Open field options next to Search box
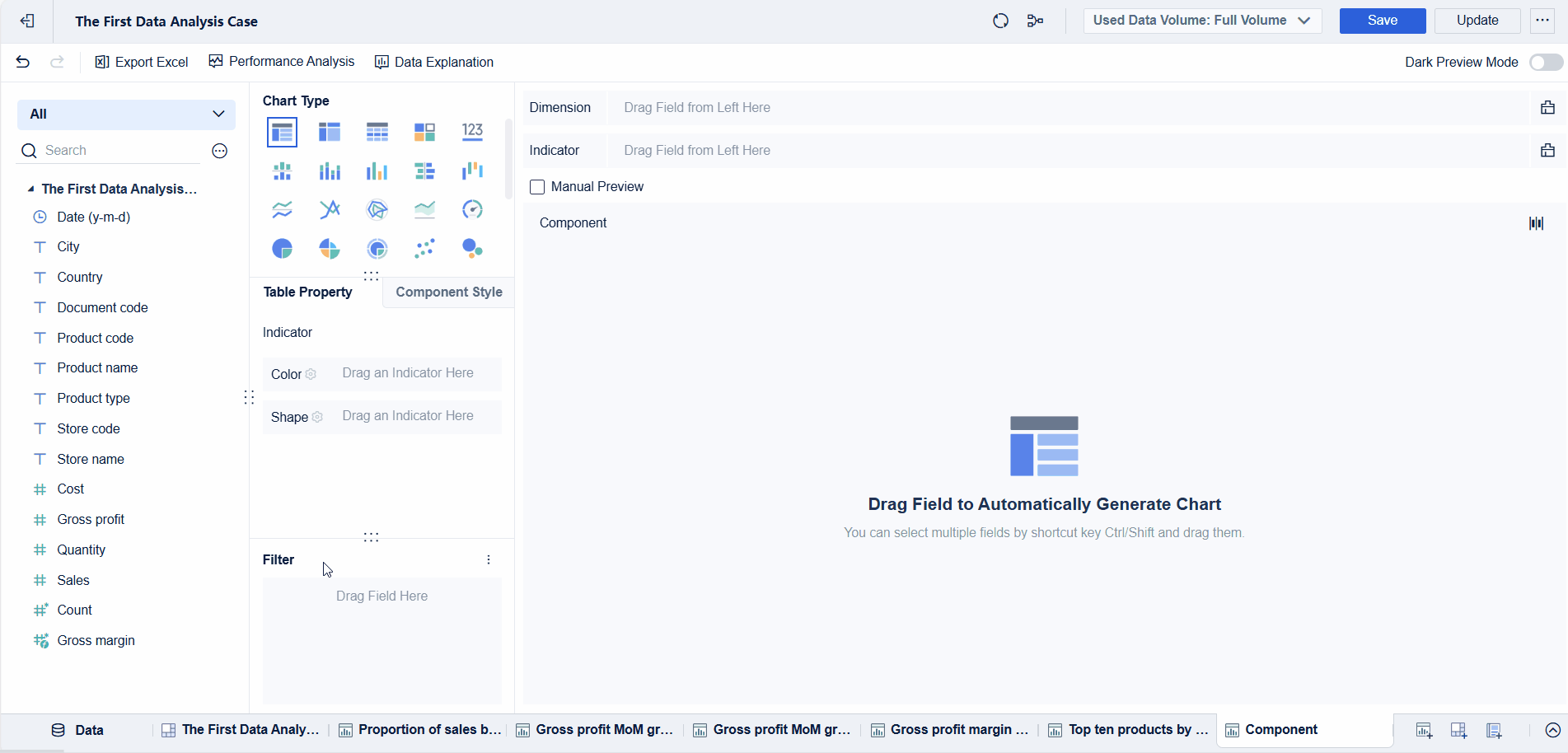The width and height of the screenshot is (1568, 753). tap(220, 151)
